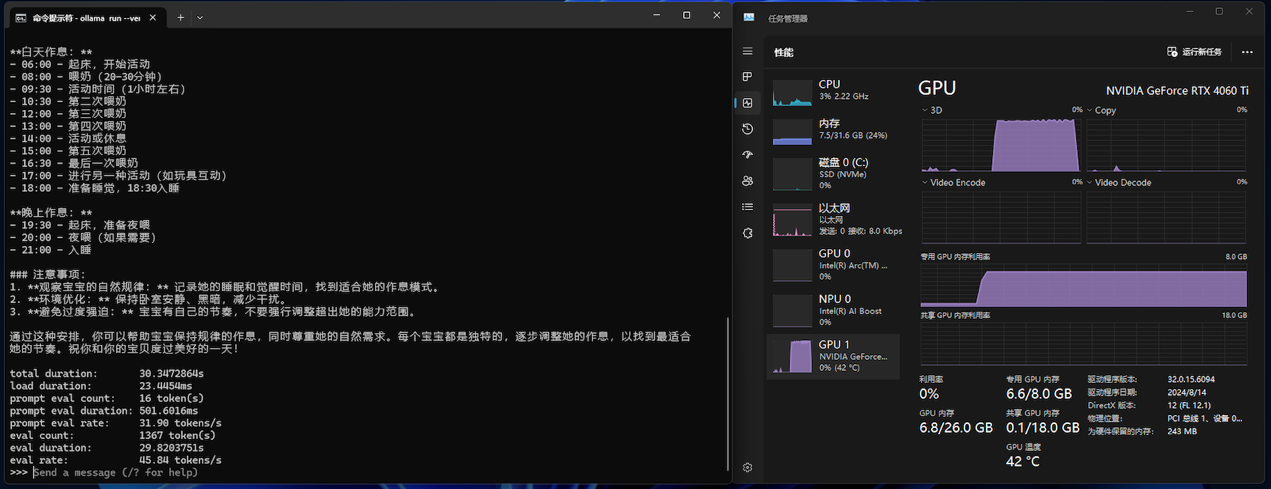Screen dimensions: 1271x489
Task: Open the App history page icon
Action: click(747, 129)
